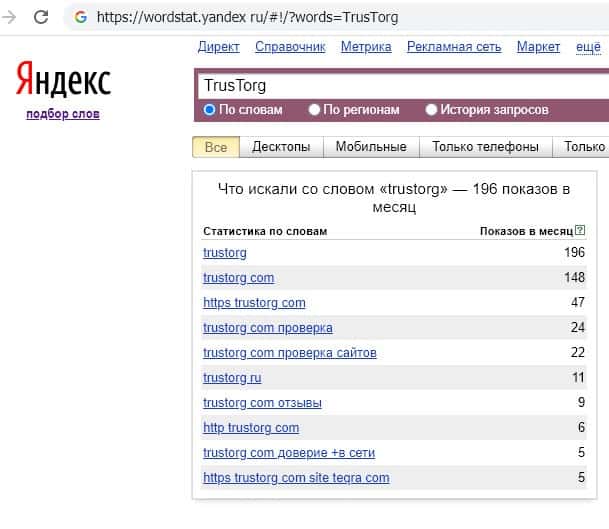Image resolution: width=609 pixels, height=529 pixels.
Task: Select the Все tab
Action: tap(216, 147)
